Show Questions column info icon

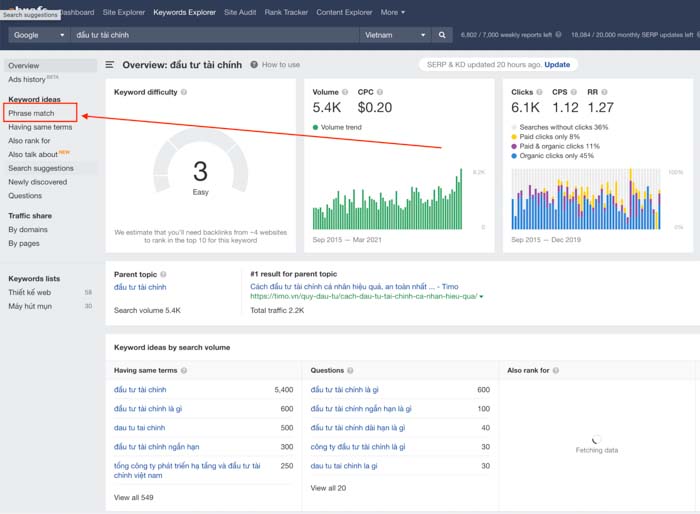click(x=350, y=370)
